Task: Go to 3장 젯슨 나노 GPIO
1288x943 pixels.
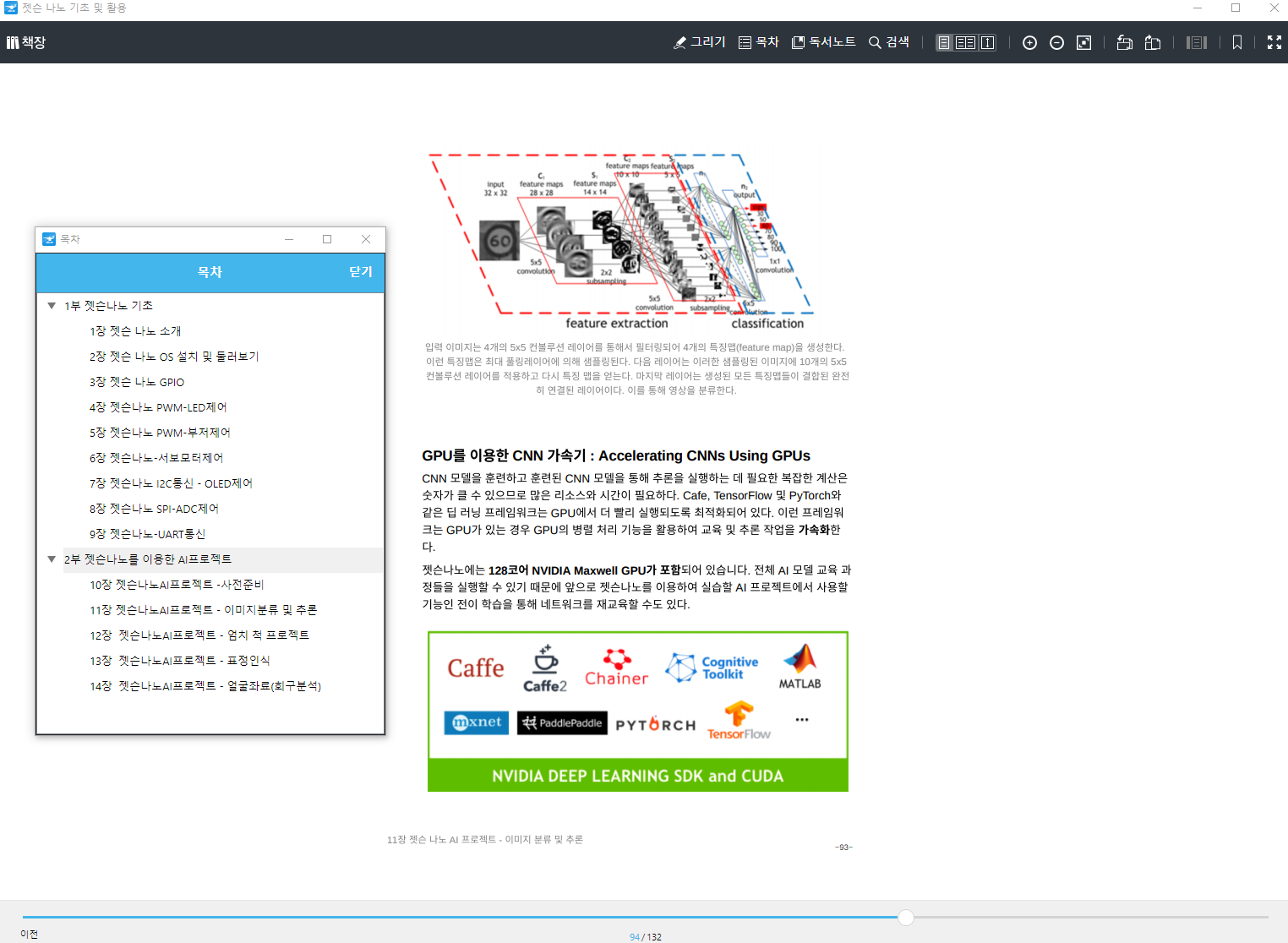Action: [x=137, y=382]
